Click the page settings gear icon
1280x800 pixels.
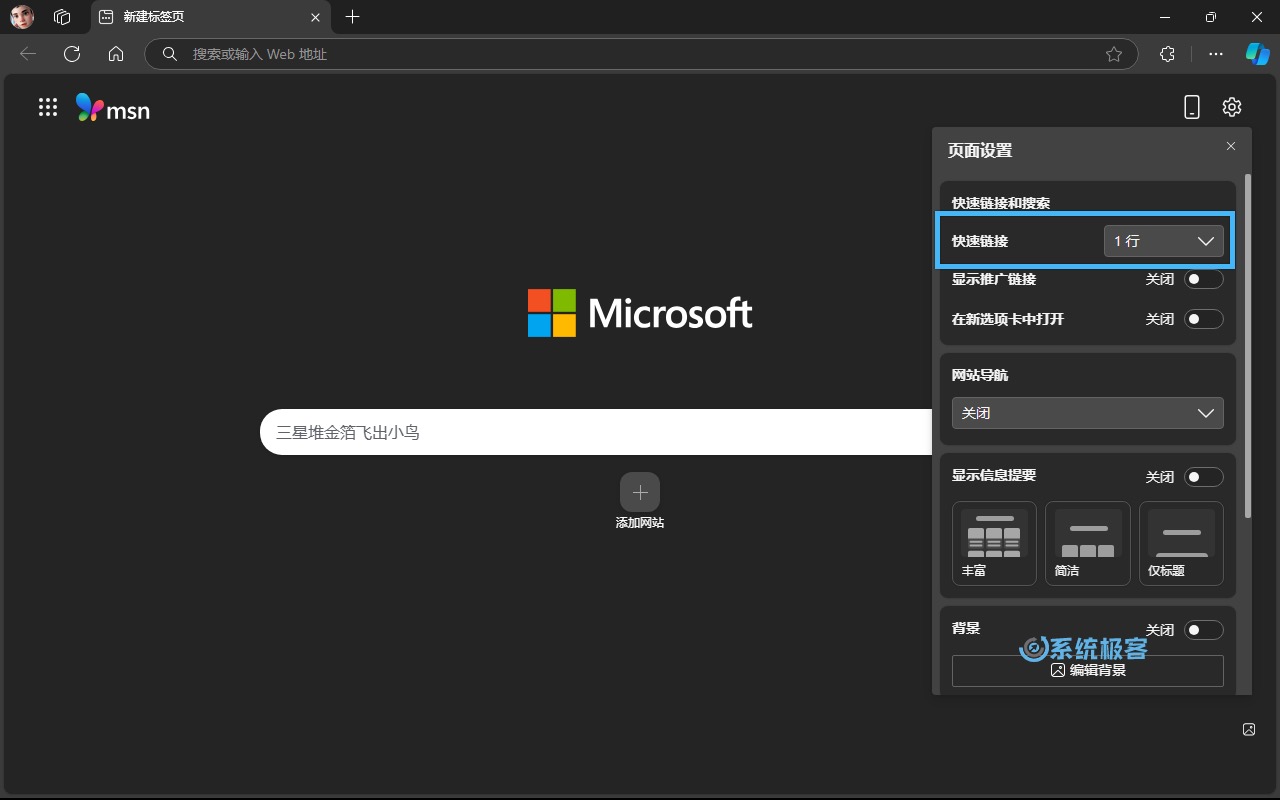[x=1232, y=107]
